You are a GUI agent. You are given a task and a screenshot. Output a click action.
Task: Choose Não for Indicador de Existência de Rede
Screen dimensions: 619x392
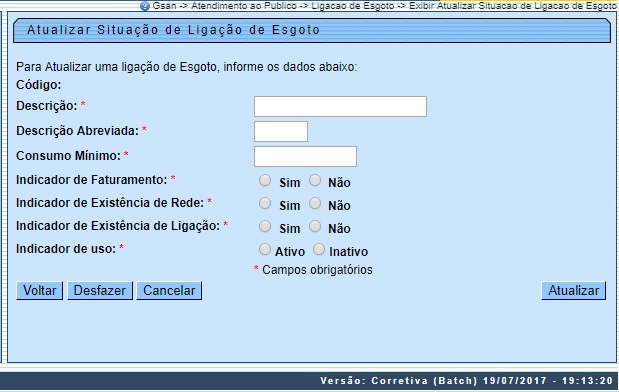pyautogui.click(x=315, y=203)
